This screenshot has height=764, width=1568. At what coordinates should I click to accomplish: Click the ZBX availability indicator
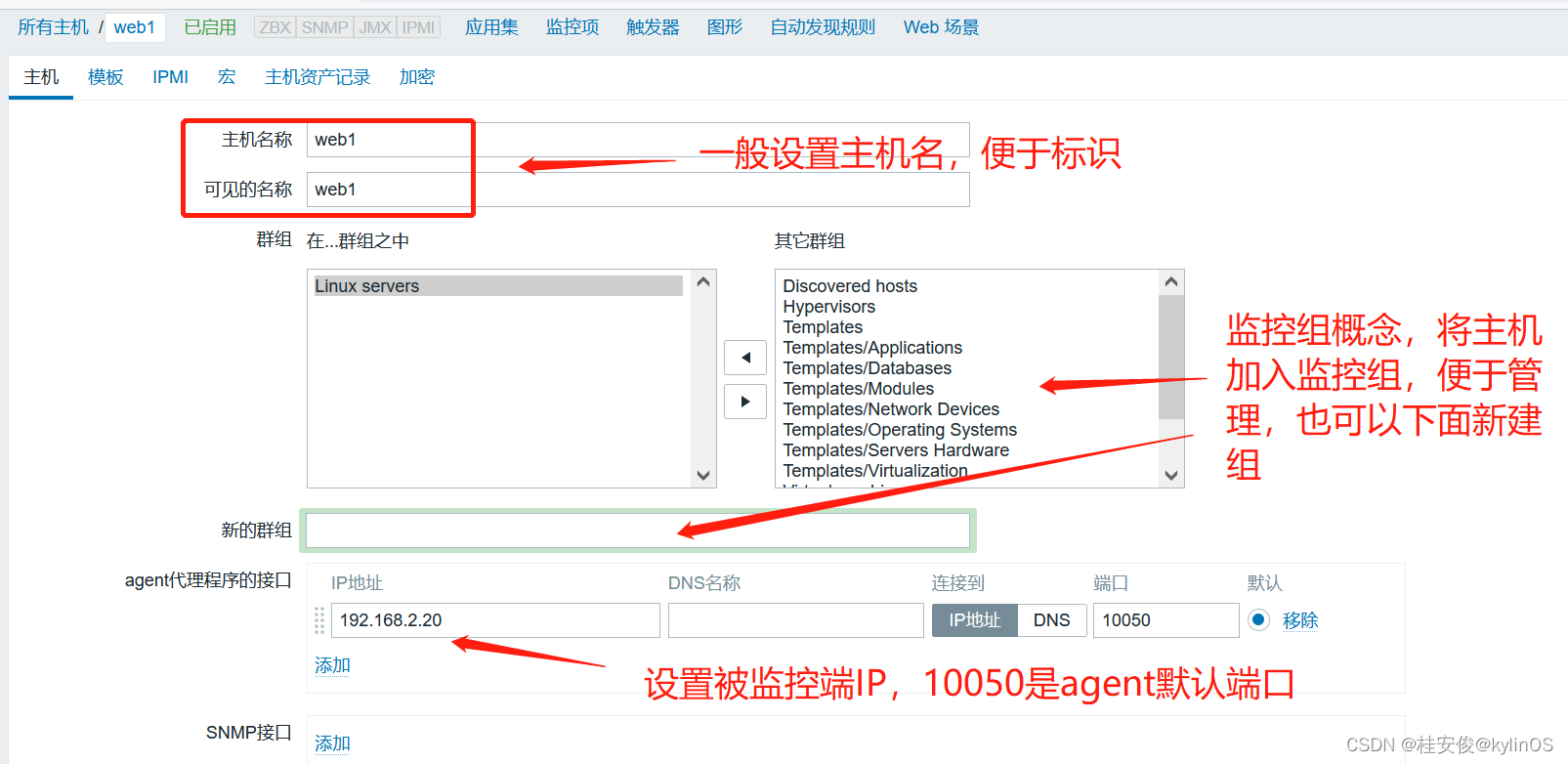point(275,27)
